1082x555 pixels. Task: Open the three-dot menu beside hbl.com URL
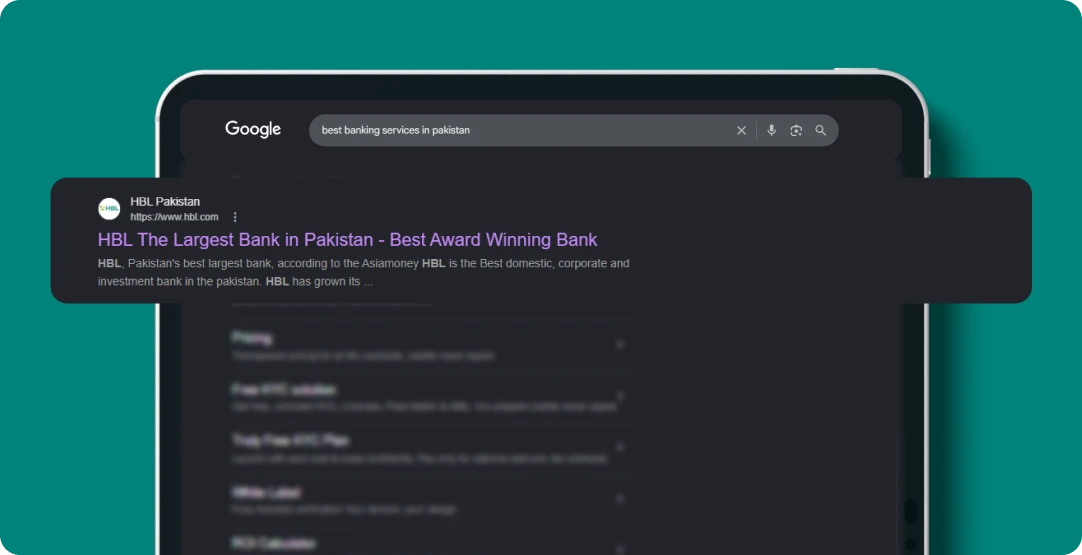pos(235,217)
